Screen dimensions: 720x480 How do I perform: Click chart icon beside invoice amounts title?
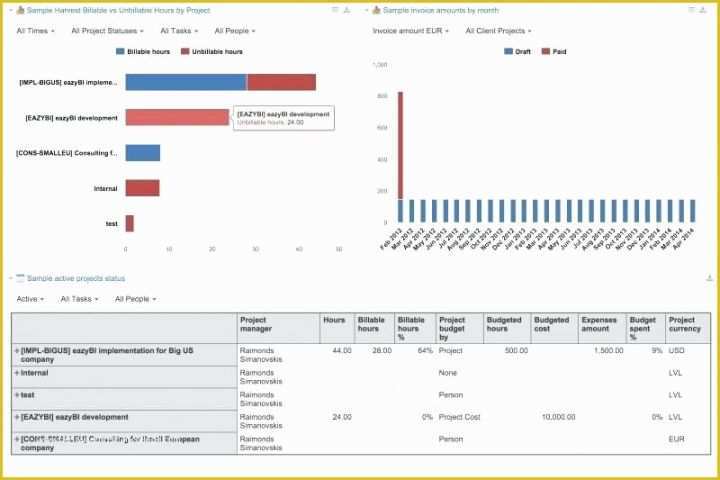point(376,10)
